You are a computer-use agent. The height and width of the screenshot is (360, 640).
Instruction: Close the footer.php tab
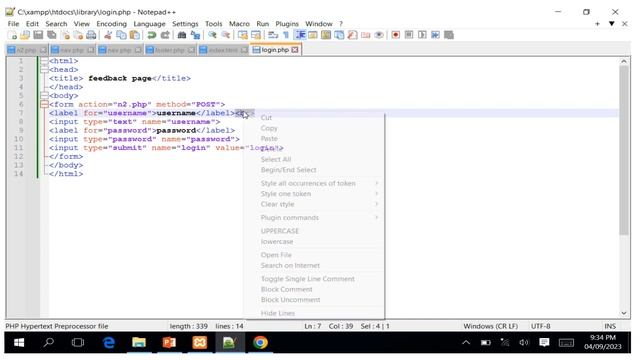(191, 50)
